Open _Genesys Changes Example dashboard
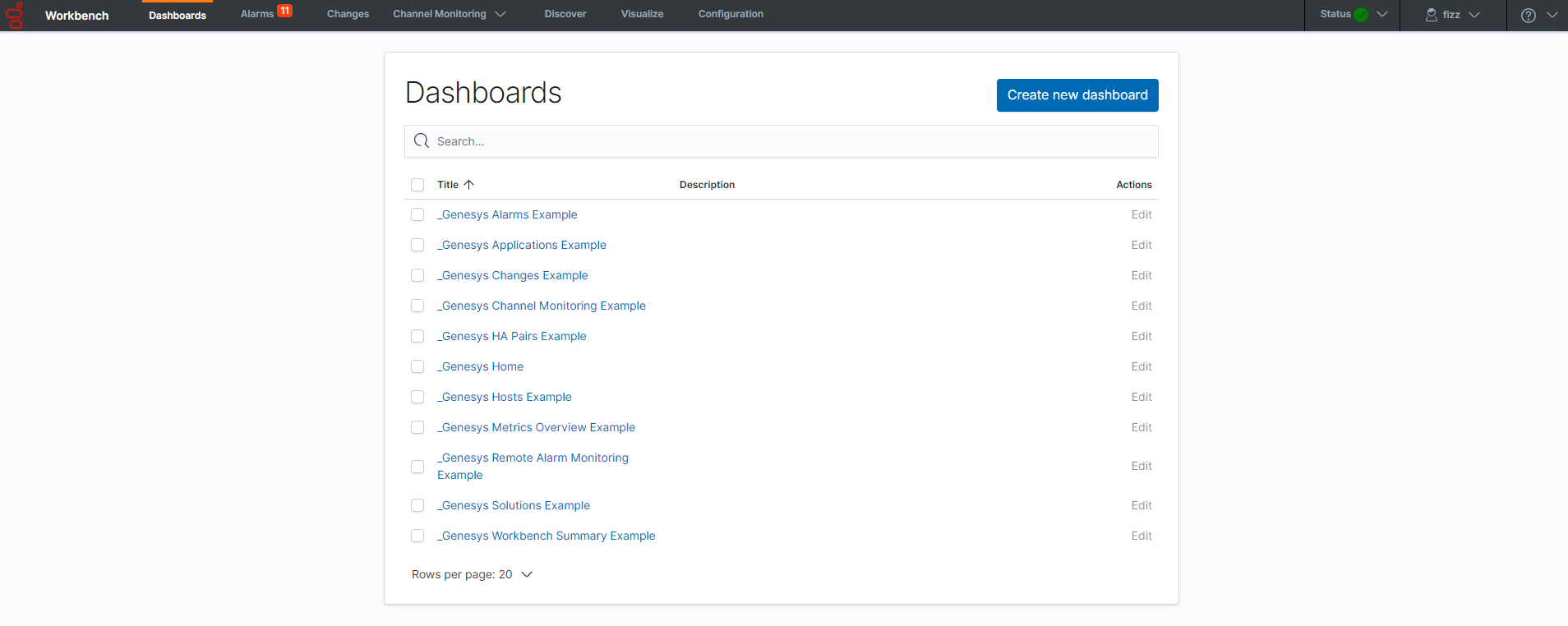 pyautogui.click(x=513, y=275)
